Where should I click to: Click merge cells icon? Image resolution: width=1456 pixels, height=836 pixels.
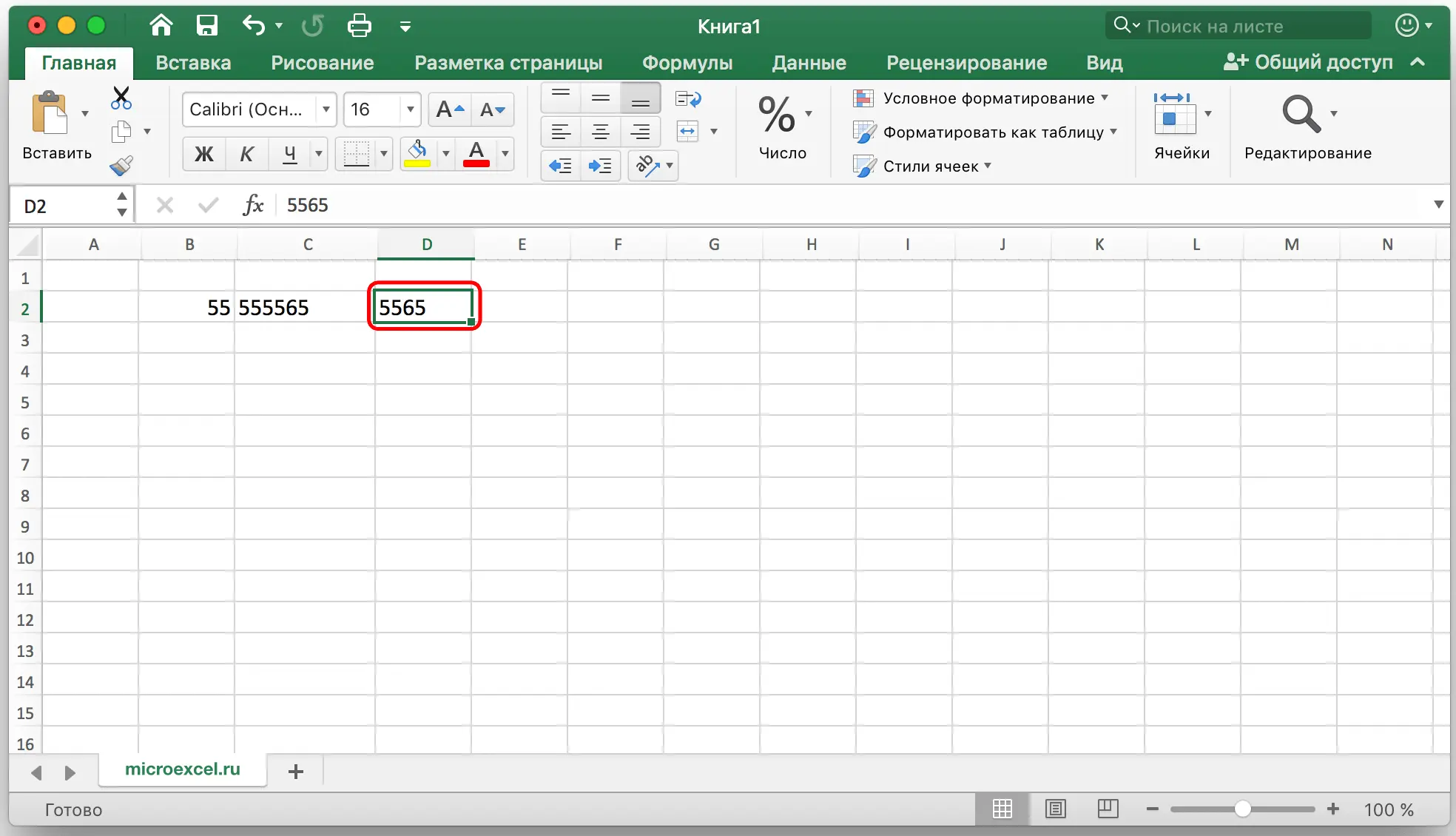point(688,132)
